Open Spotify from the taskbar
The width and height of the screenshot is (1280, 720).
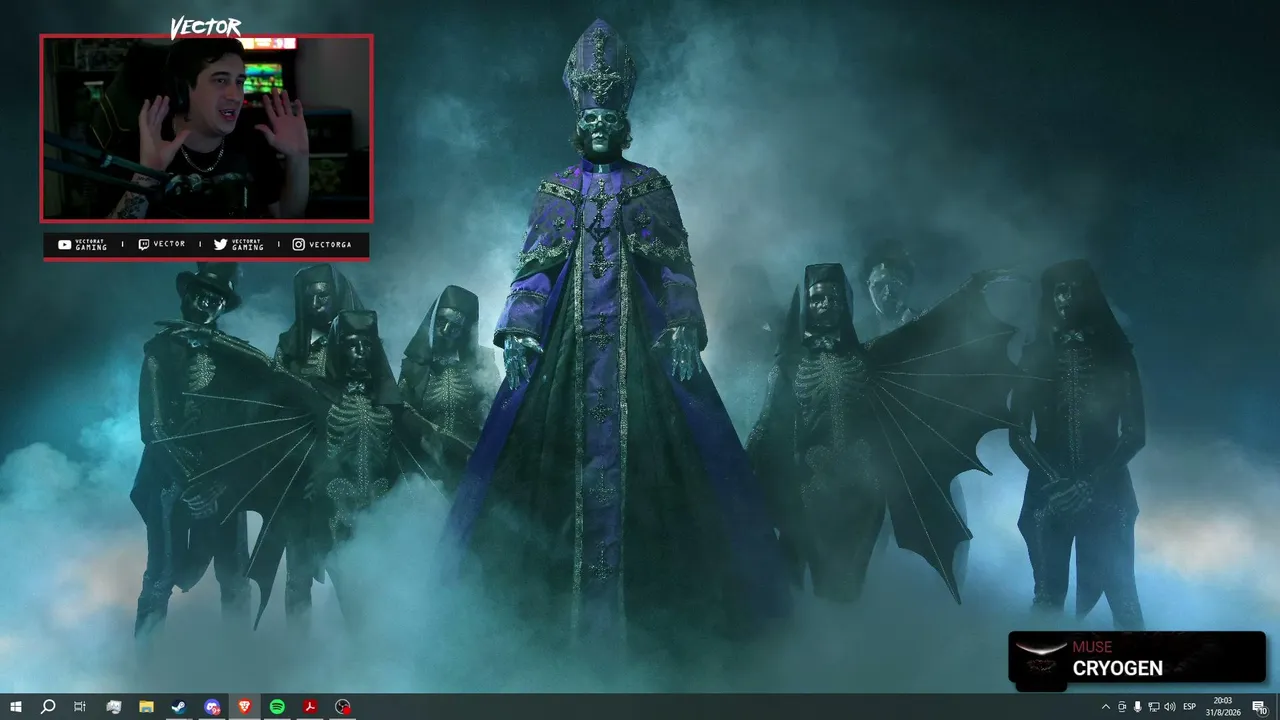pyautogui.click(x=277, y=707)
